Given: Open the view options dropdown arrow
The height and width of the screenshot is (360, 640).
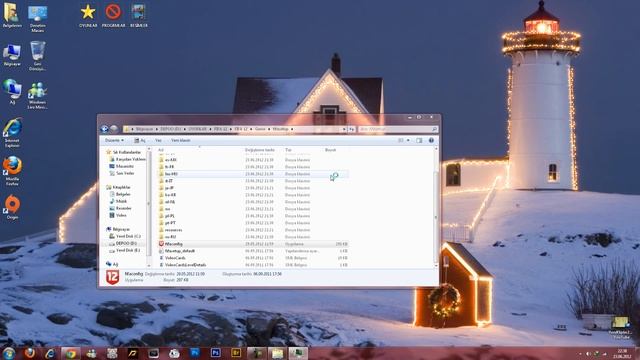Looking at the screenshot, I should 408,140.
